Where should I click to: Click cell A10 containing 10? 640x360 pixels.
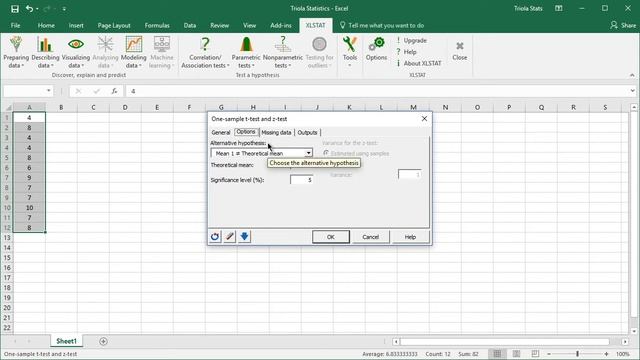coord(29,208)
